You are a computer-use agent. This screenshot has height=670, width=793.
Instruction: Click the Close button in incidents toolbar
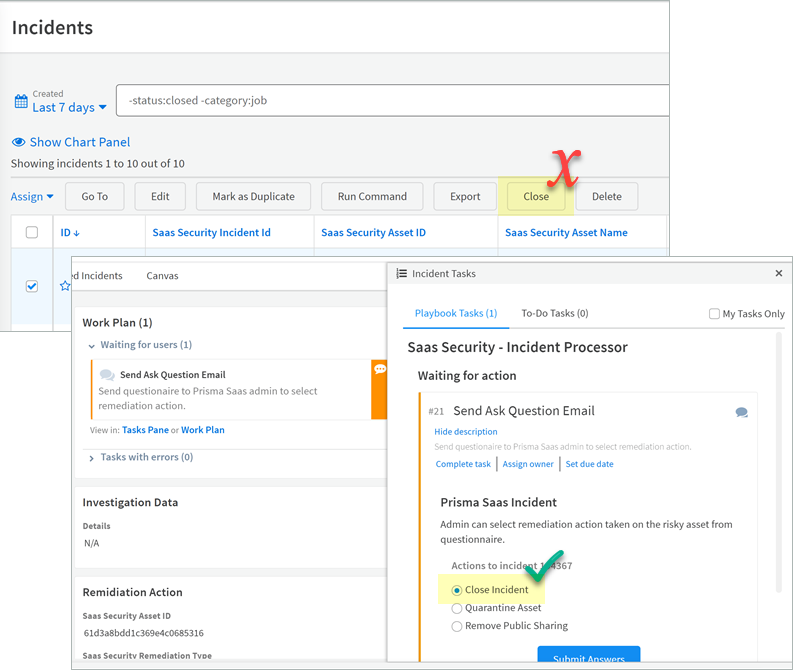pos(536,196)
